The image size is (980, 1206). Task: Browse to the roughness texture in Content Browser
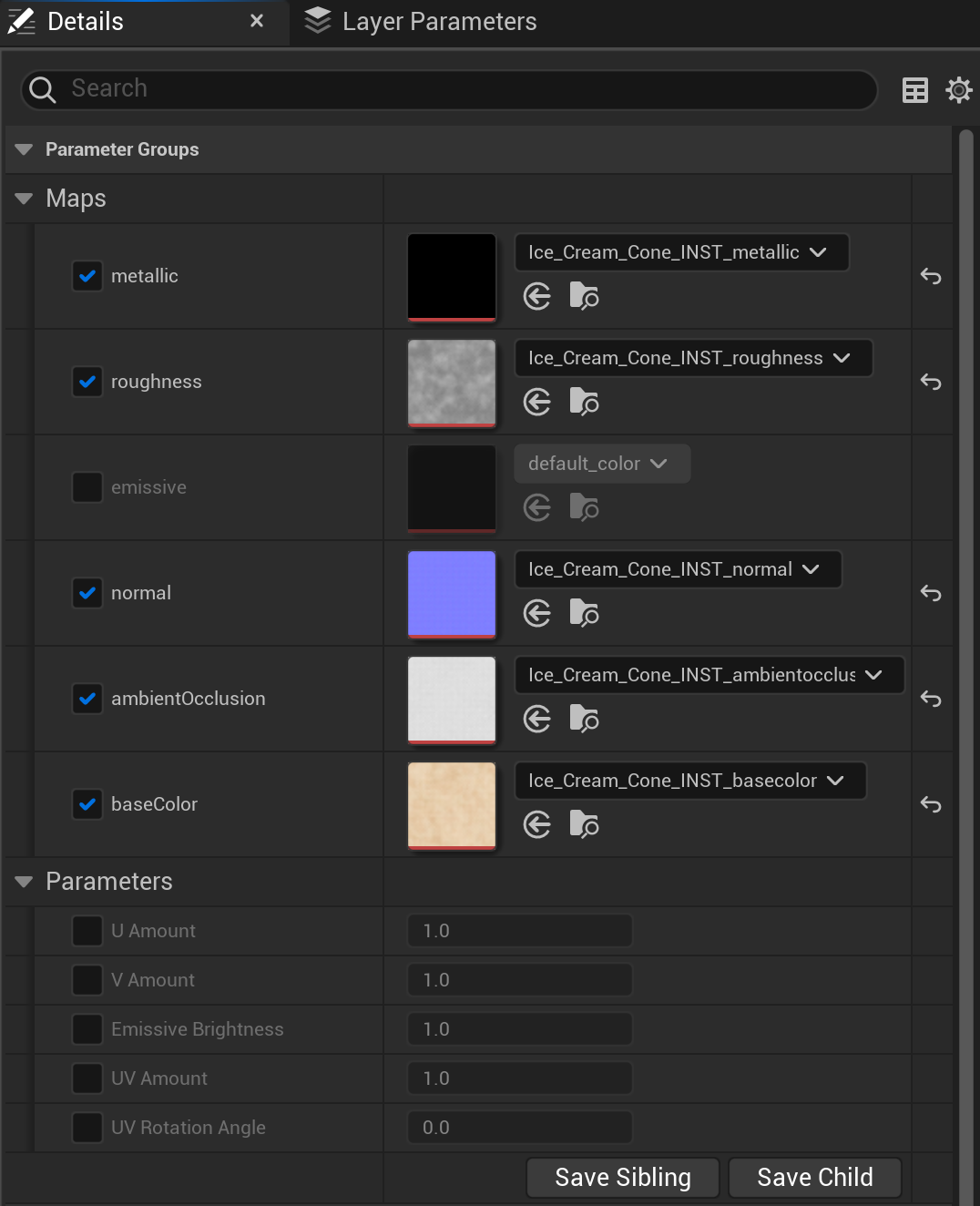pyautogui.click(x=584, y=402)
